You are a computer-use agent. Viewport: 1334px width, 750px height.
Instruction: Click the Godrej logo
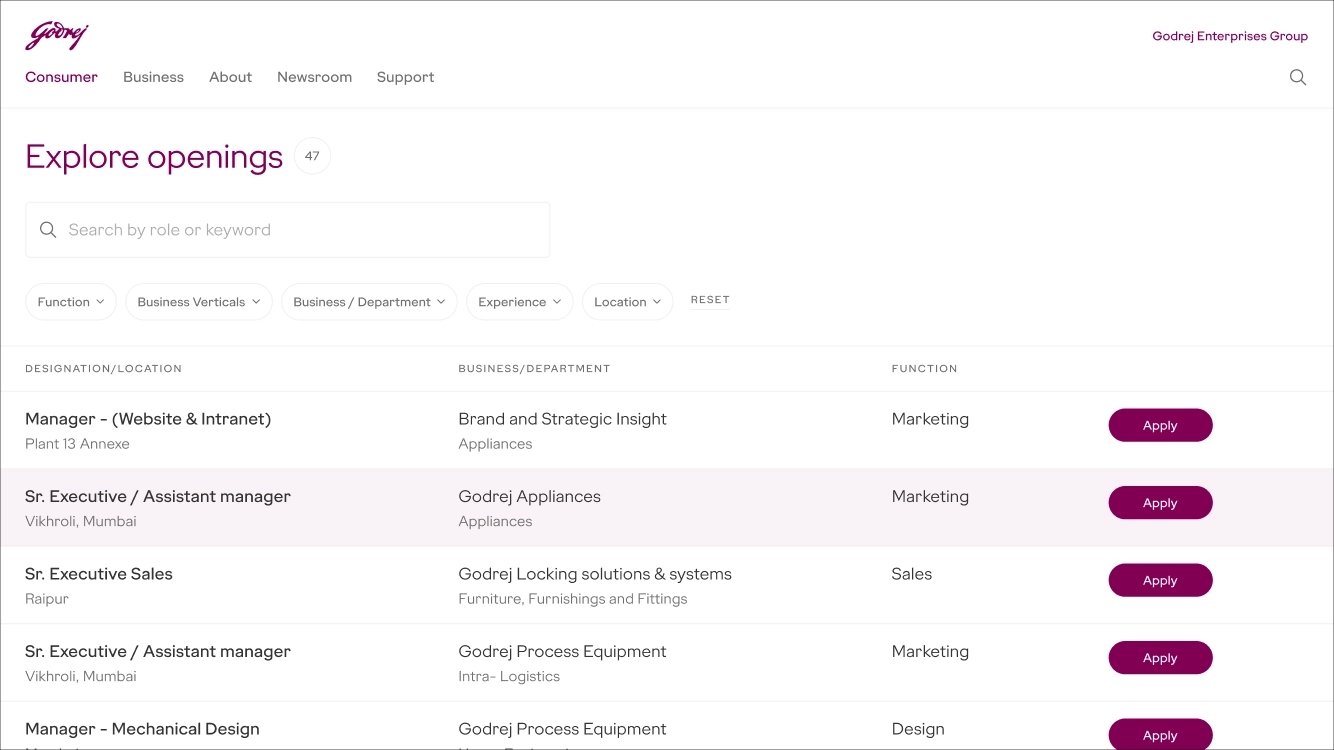coord(56,33)
